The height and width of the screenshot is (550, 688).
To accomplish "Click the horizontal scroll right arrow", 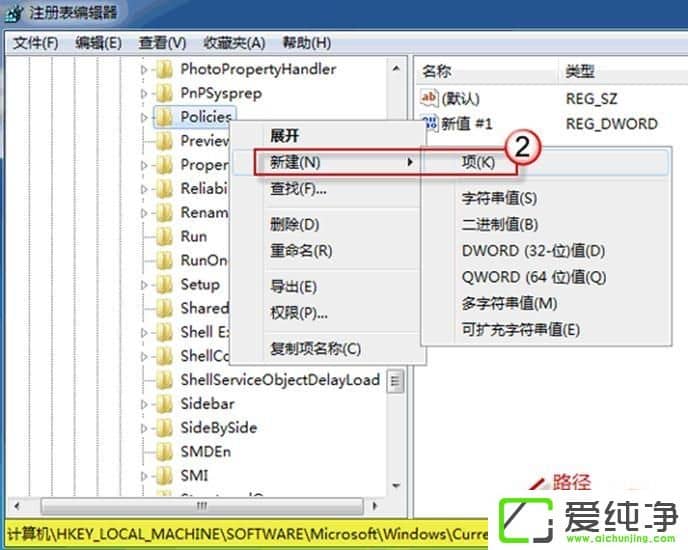I will pyautogui.click(x=374, y=506).
